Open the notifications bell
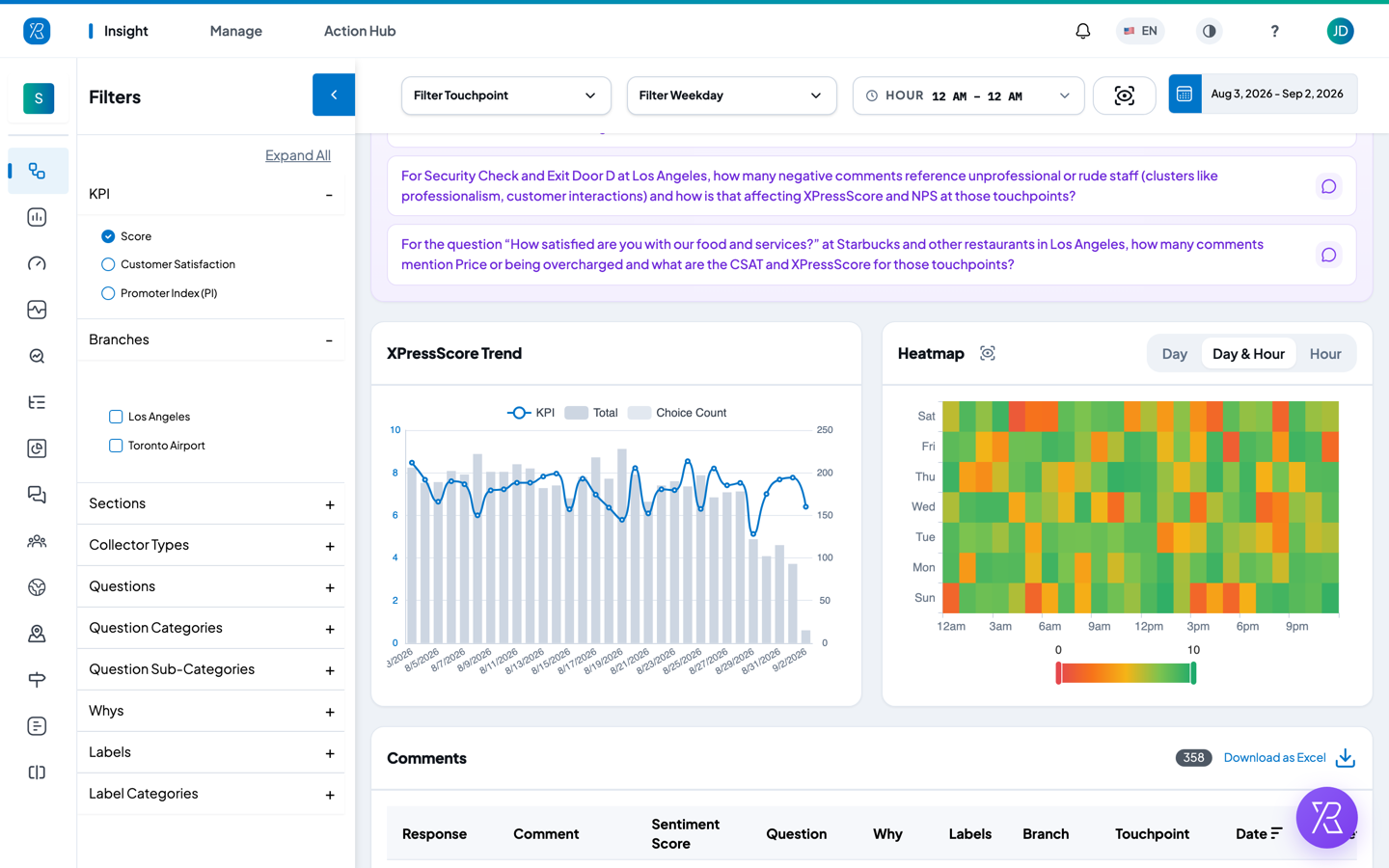Image resolution: width=1389 pixels, height=868 pixels. tap(1083, 31)
